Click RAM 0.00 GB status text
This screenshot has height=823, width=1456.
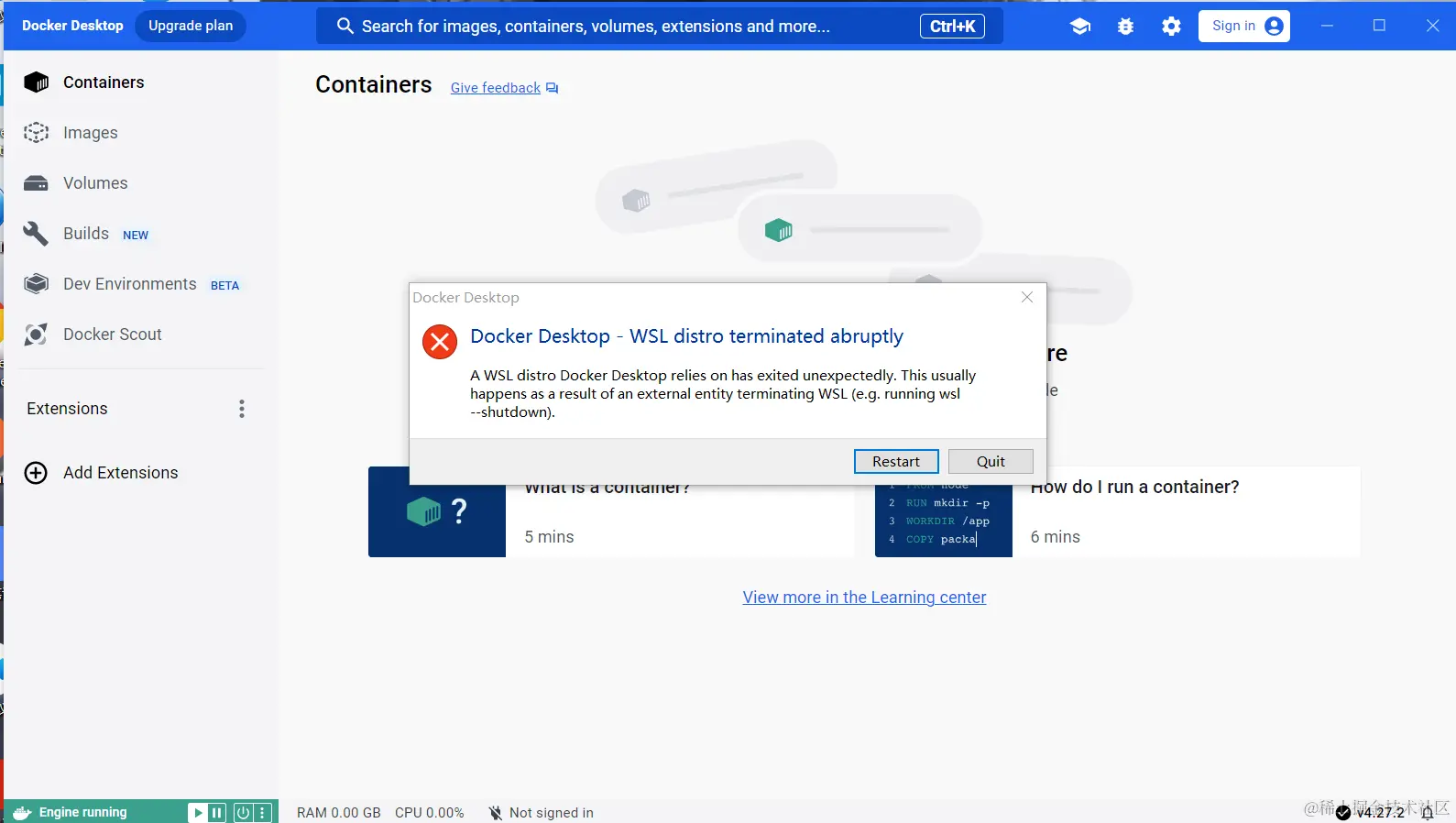pyautogui.click(x=339, y=813)
